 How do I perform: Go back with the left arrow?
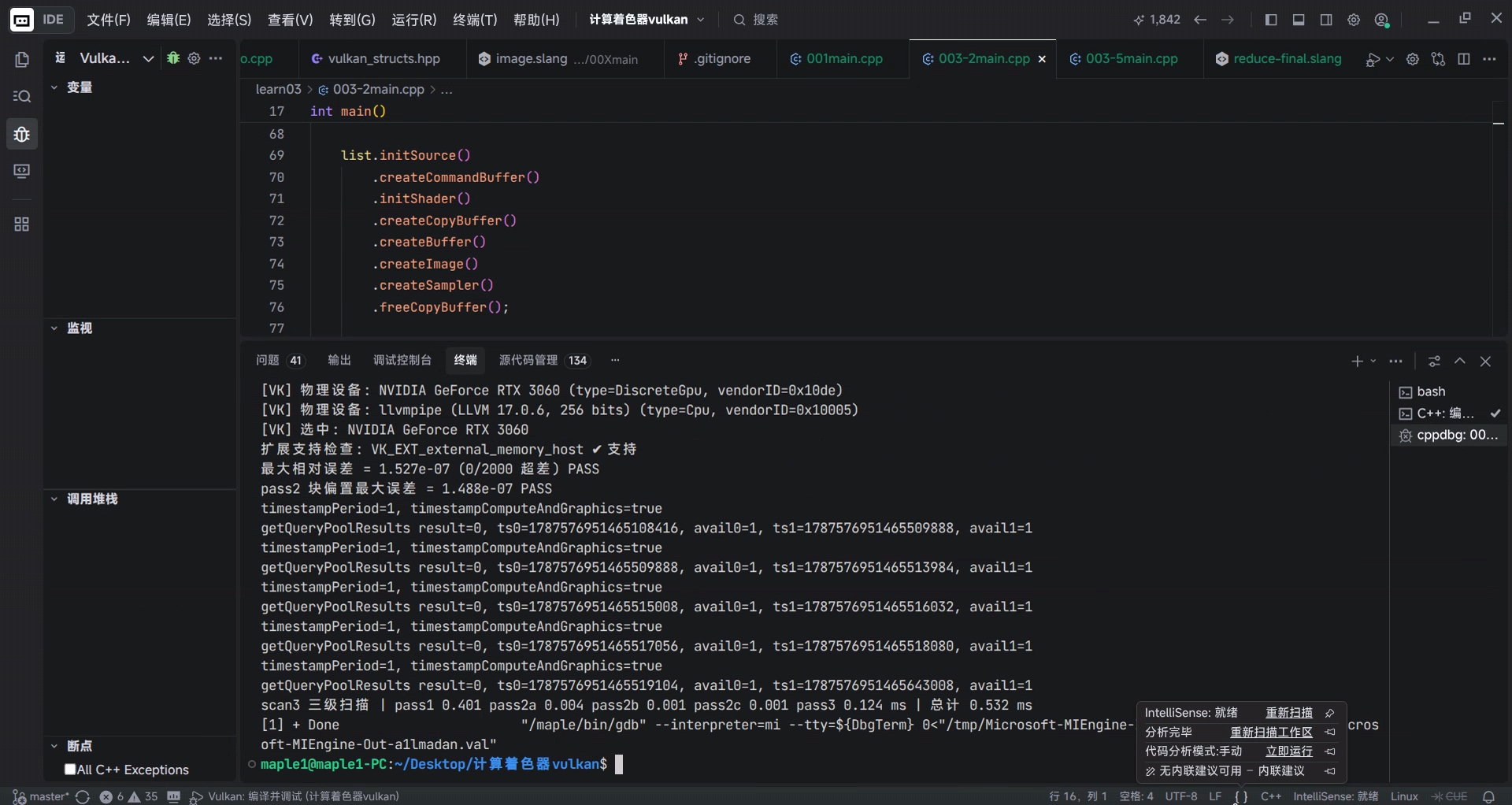[1200, 20]
